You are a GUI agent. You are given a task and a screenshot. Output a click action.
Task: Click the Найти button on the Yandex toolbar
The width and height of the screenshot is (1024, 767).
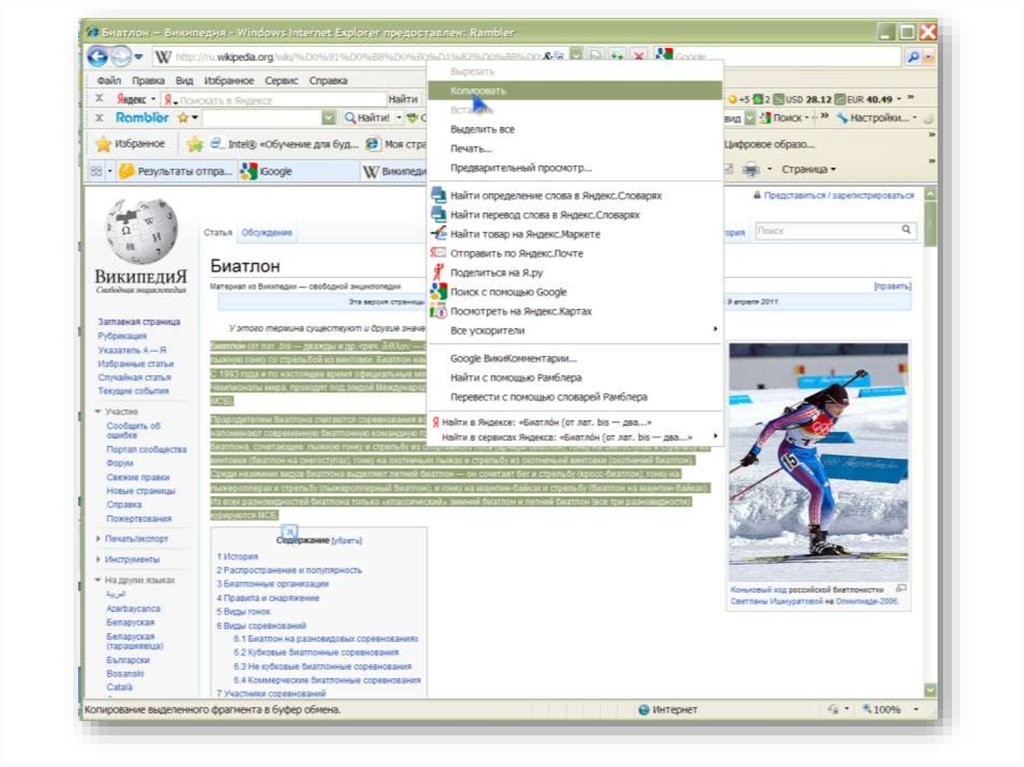pos(403,99)
